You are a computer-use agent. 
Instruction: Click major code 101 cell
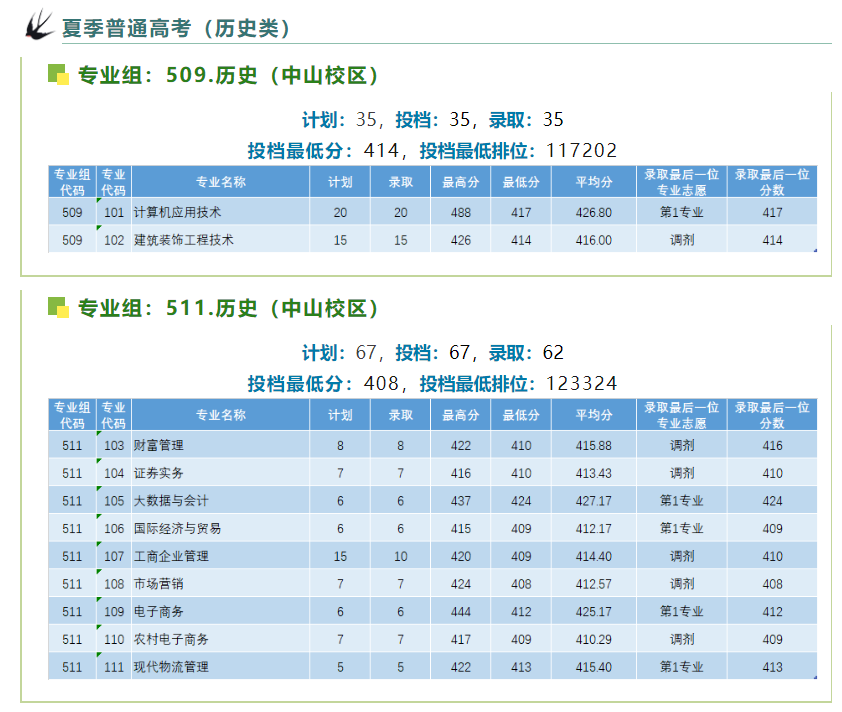click(114, 213)
